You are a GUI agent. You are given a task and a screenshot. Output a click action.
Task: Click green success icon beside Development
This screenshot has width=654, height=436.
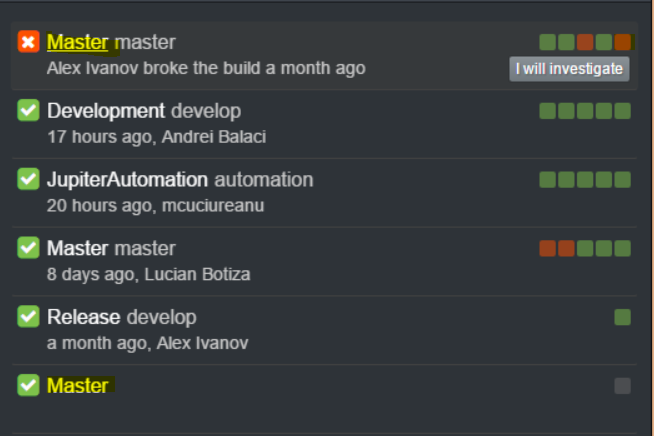(x=28, y=111)
